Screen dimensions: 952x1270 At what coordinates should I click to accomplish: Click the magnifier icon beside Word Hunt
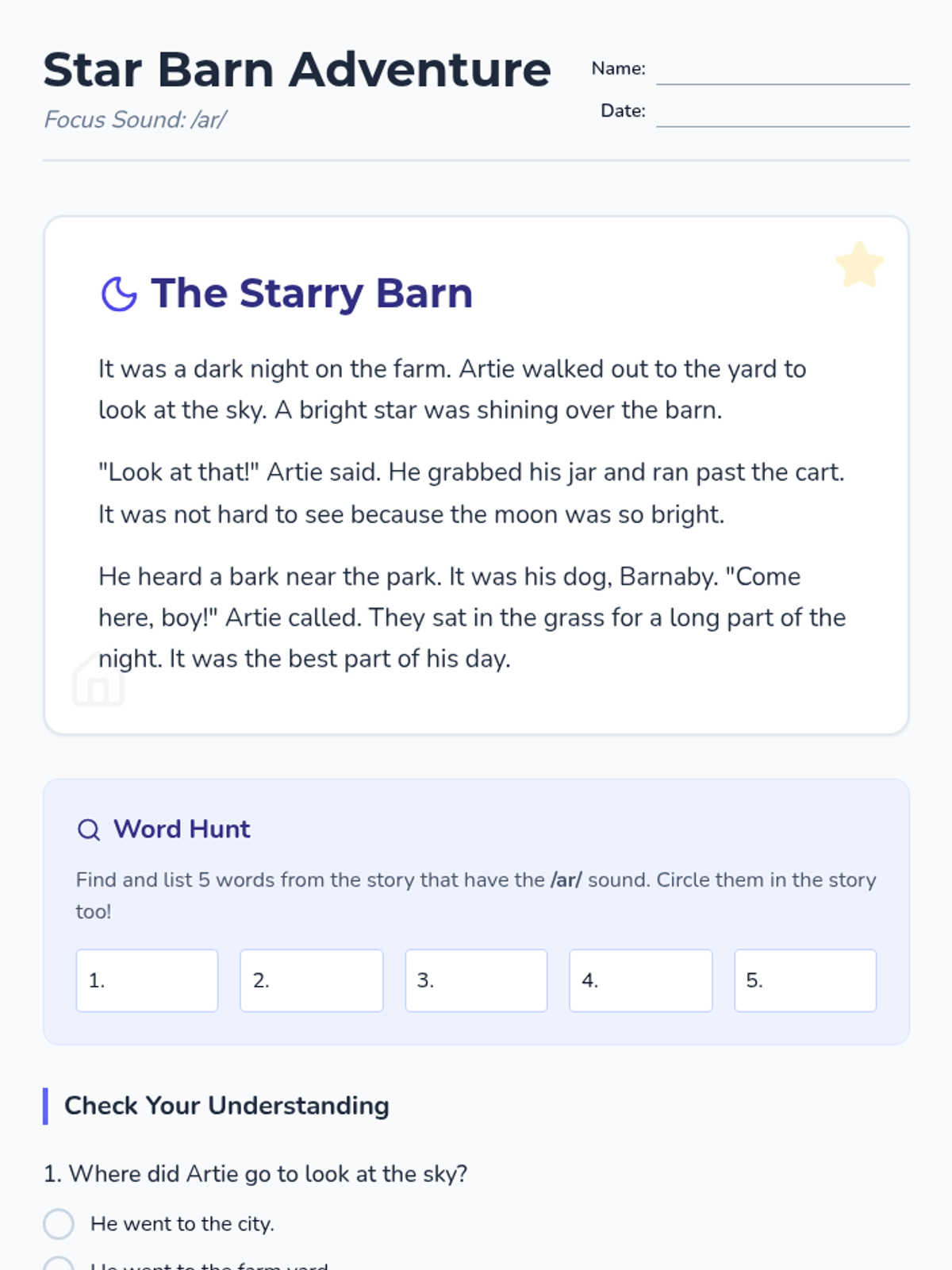tap(89, 830)
